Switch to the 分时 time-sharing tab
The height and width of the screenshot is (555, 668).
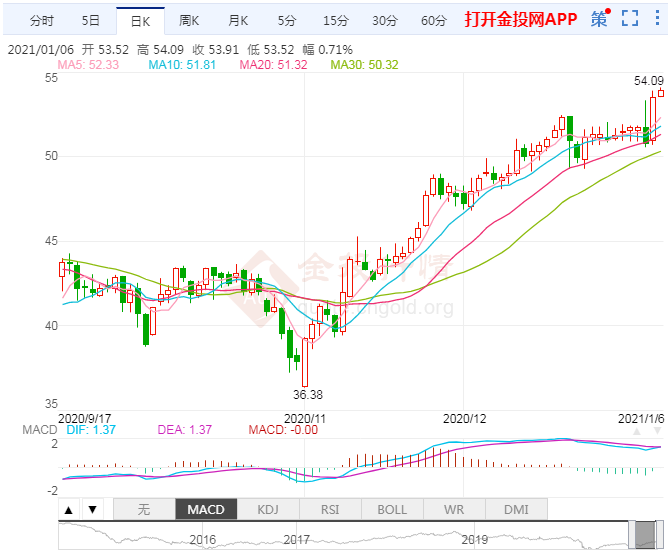(x=42, y=20)
